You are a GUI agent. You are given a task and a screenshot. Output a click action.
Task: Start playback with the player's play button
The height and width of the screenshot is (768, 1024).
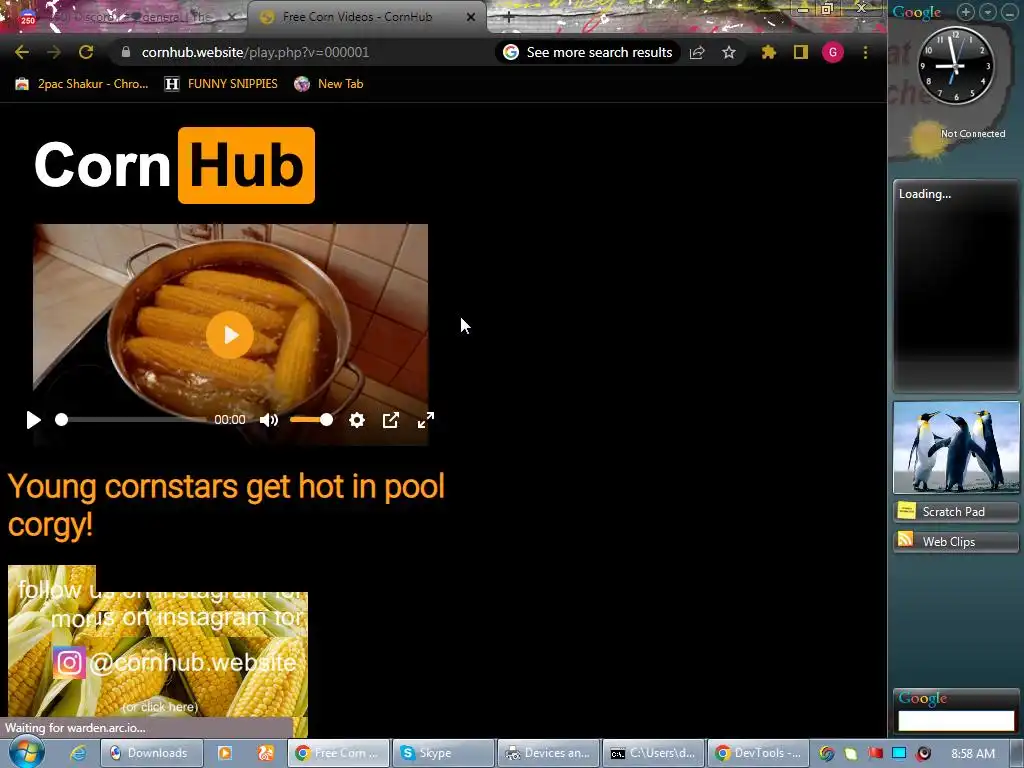[x=33, y=420]
